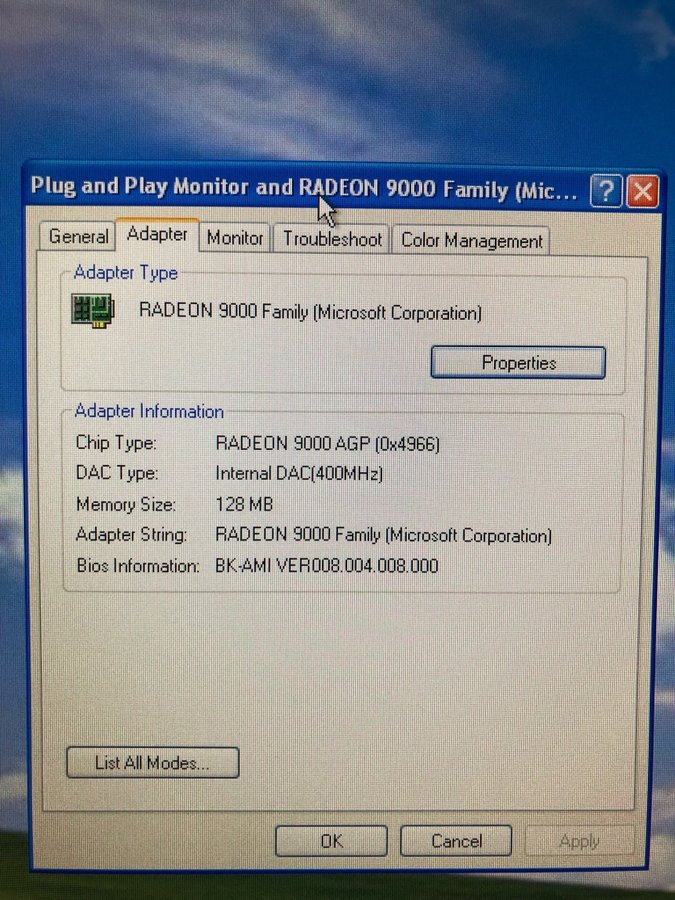Screen dimensions: 675x900
Task: Click the Adapter Information group label
Action: click(149, 411)
